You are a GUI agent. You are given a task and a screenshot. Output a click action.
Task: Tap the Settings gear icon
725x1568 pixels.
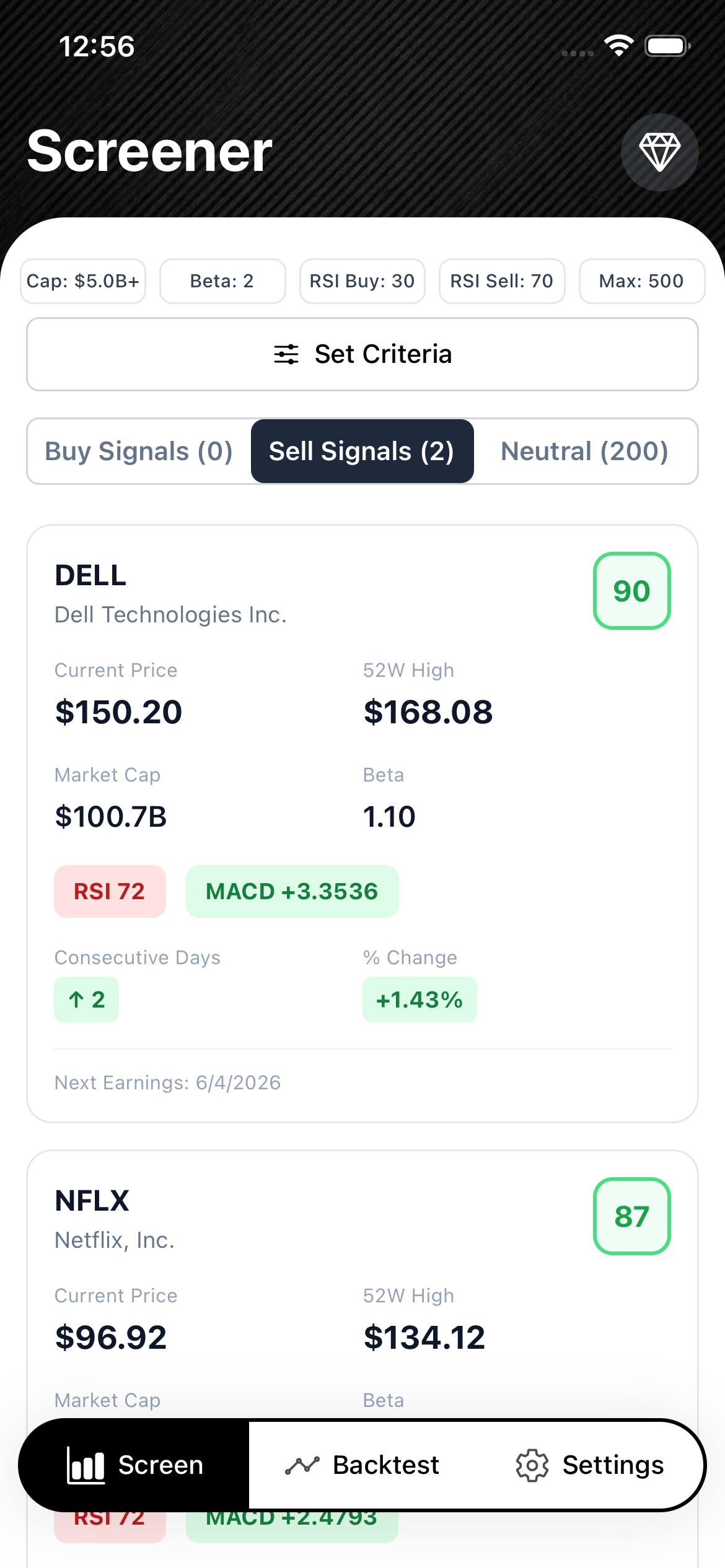click(532, 1465)
